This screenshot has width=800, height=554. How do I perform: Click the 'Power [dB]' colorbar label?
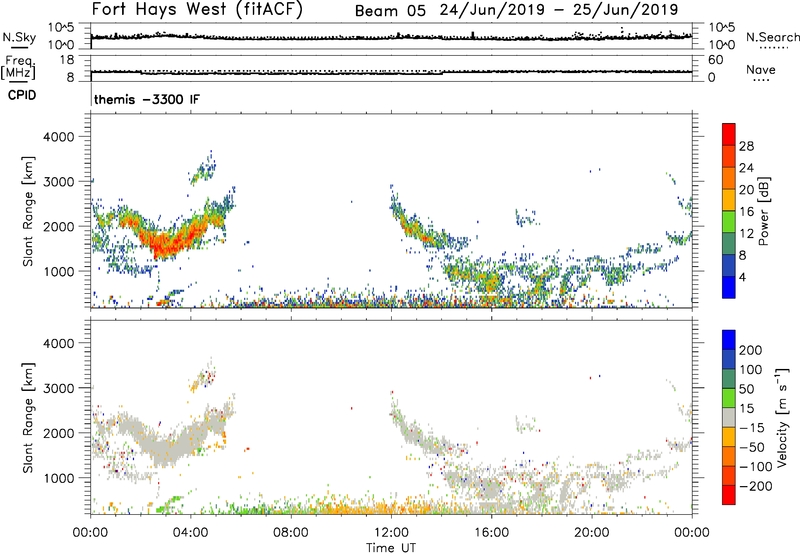click(763, 212)
